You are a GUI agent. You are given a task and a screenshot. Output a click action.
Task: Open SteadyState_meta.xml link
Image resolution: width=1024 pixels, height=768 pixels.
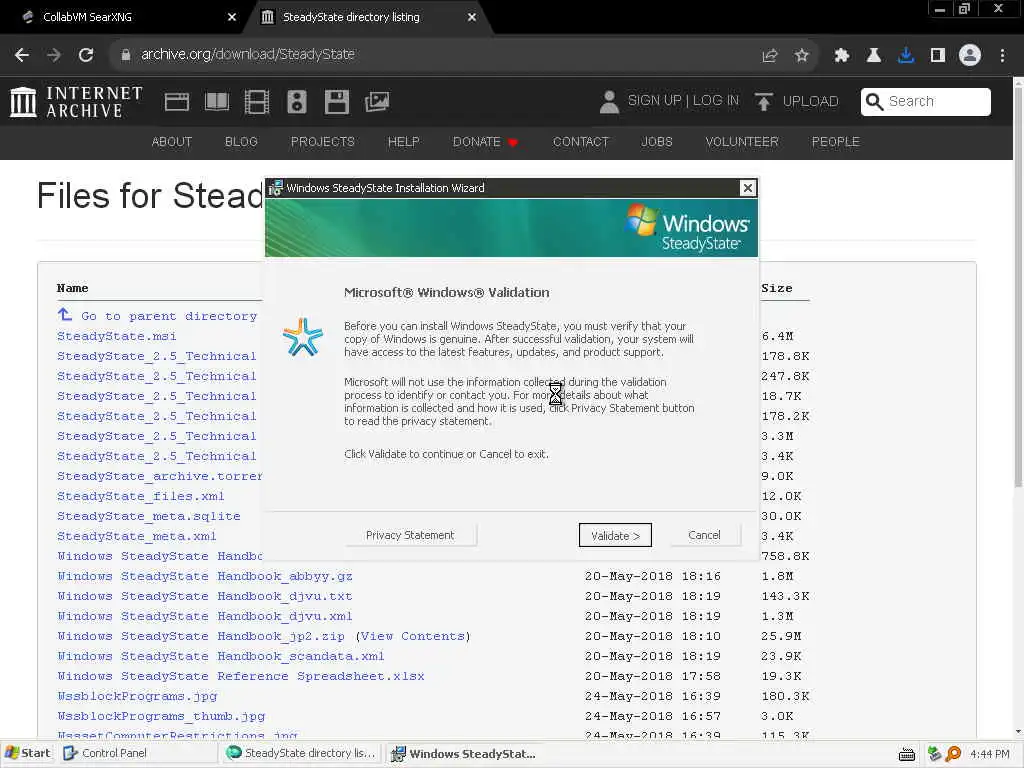pyautogui.click(x=136, y=536)
